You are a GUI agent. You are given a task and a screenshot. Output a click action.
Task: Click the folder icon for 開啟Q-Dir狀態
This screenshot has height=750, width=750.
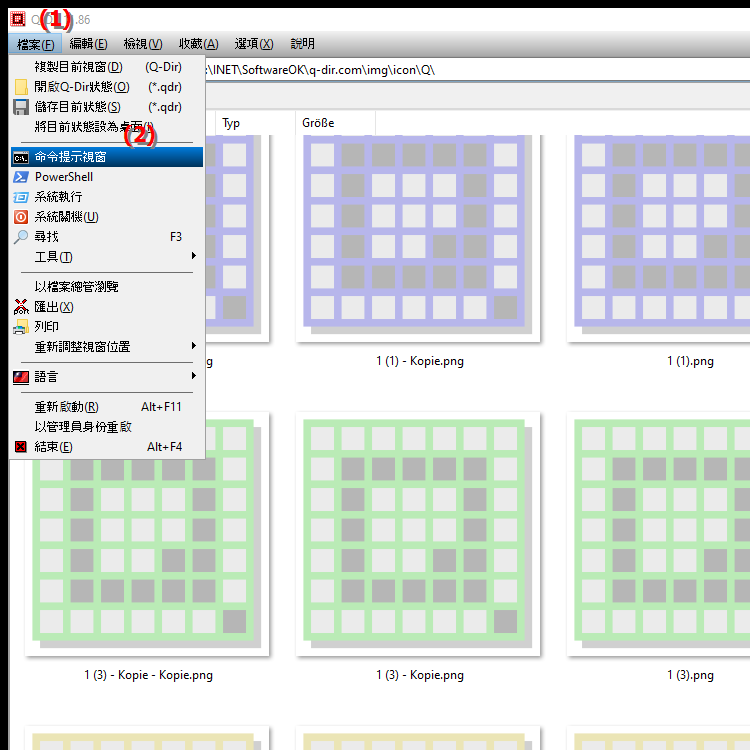[x=21, y=87]
